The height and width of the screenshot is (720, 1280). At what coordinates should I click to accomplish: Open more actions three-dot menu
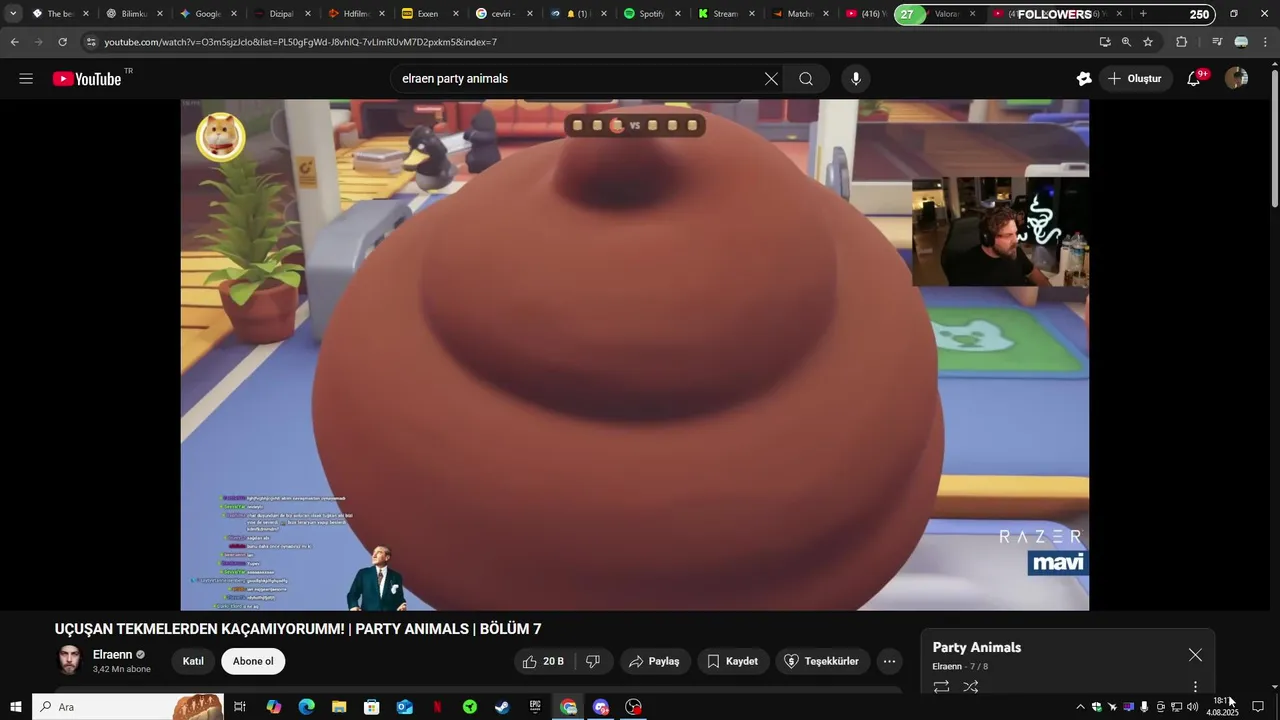click(889, 661)
